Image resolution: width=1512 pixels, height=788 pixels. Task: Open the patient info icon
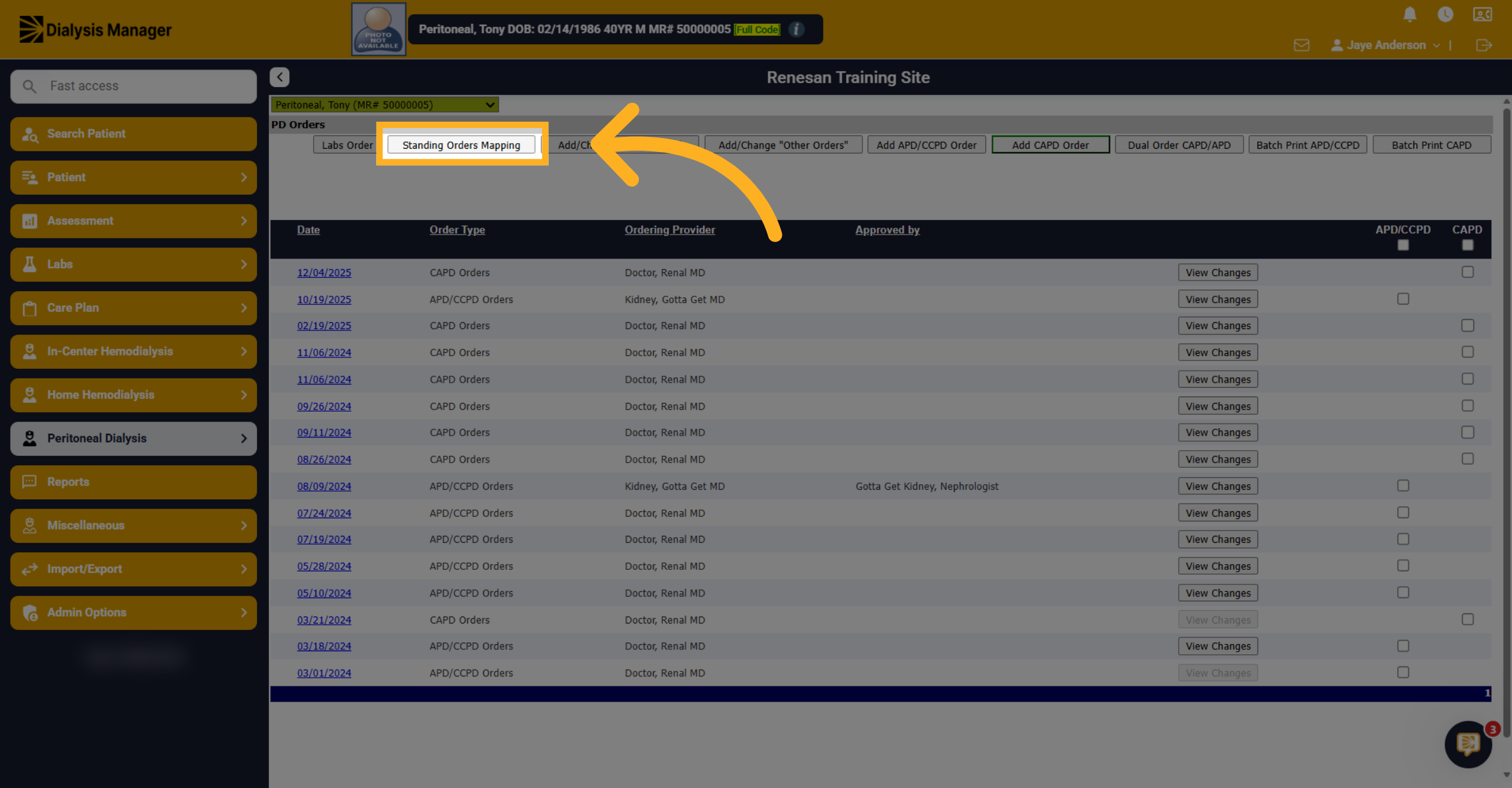(x=796, y=29)
